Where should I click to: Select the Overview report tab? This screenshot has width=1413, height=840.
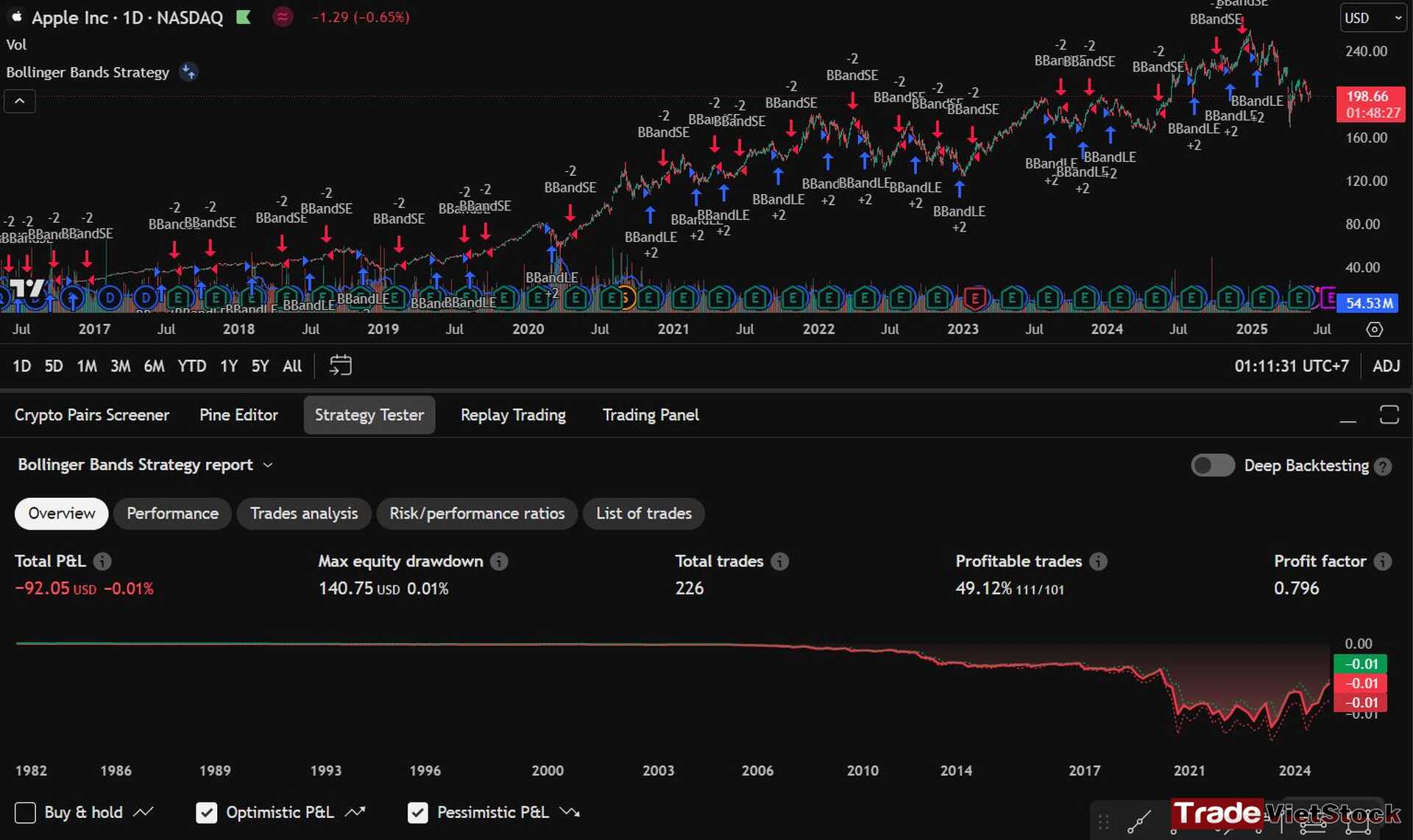pyautogui.click(x=62, y=513)
